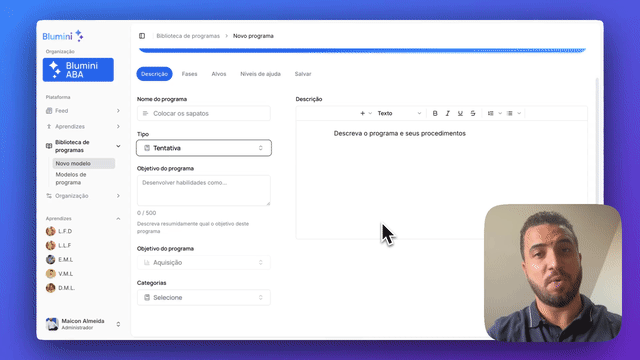Screen dimensions: 640x360
Task: Click the Feed icon in sidebar
Action: pos(49,111)
